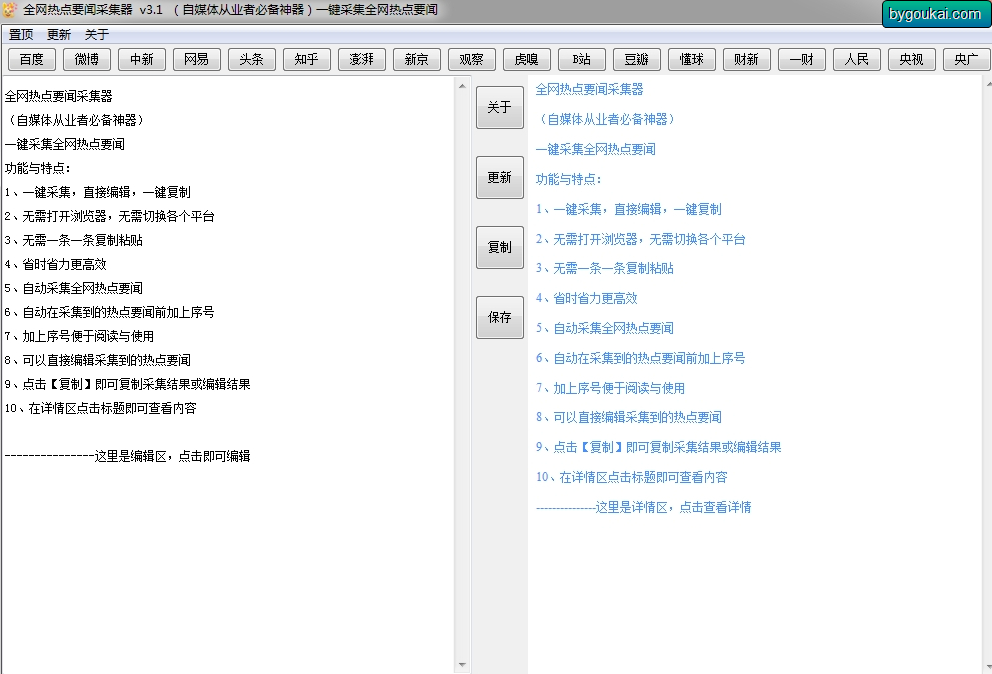Click black text '全网热点要闻采集器' in edit area
992x674 pixels.
coord(59,96)
